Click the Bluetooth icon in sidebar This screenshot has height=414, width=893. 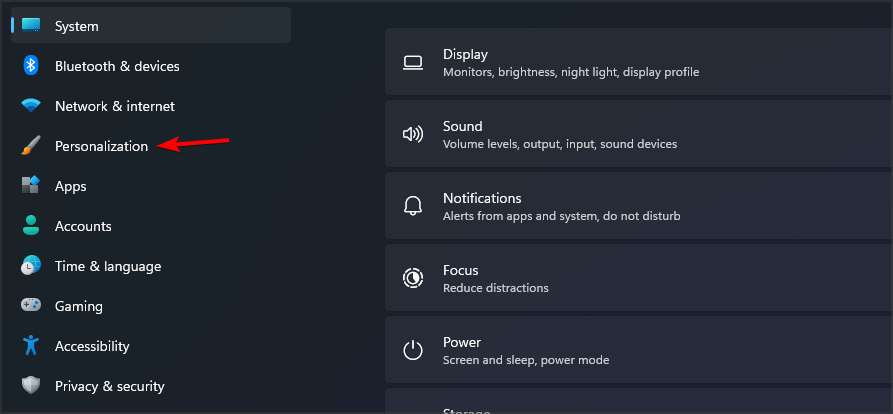point(31,66)
